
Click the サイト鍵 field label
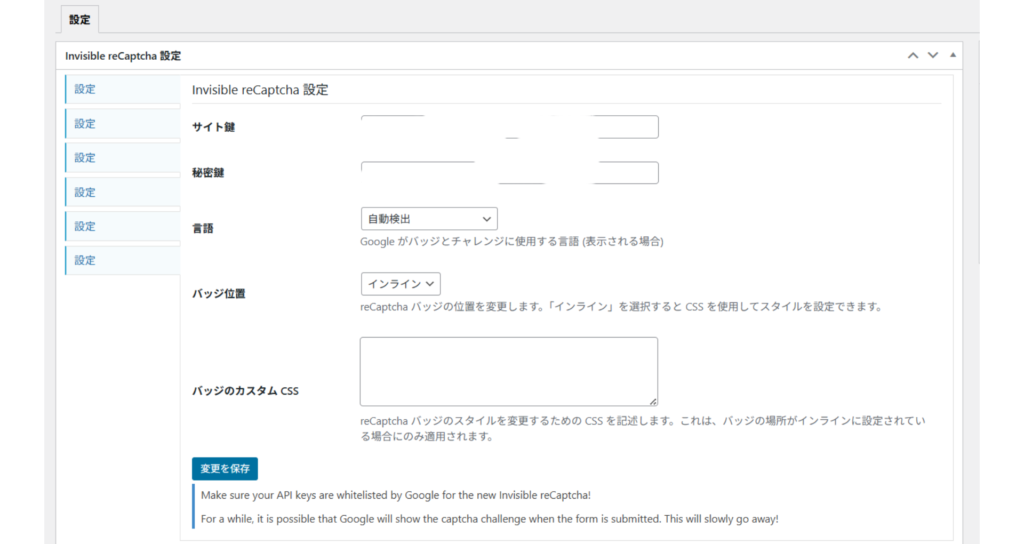(x=213, y=127)
